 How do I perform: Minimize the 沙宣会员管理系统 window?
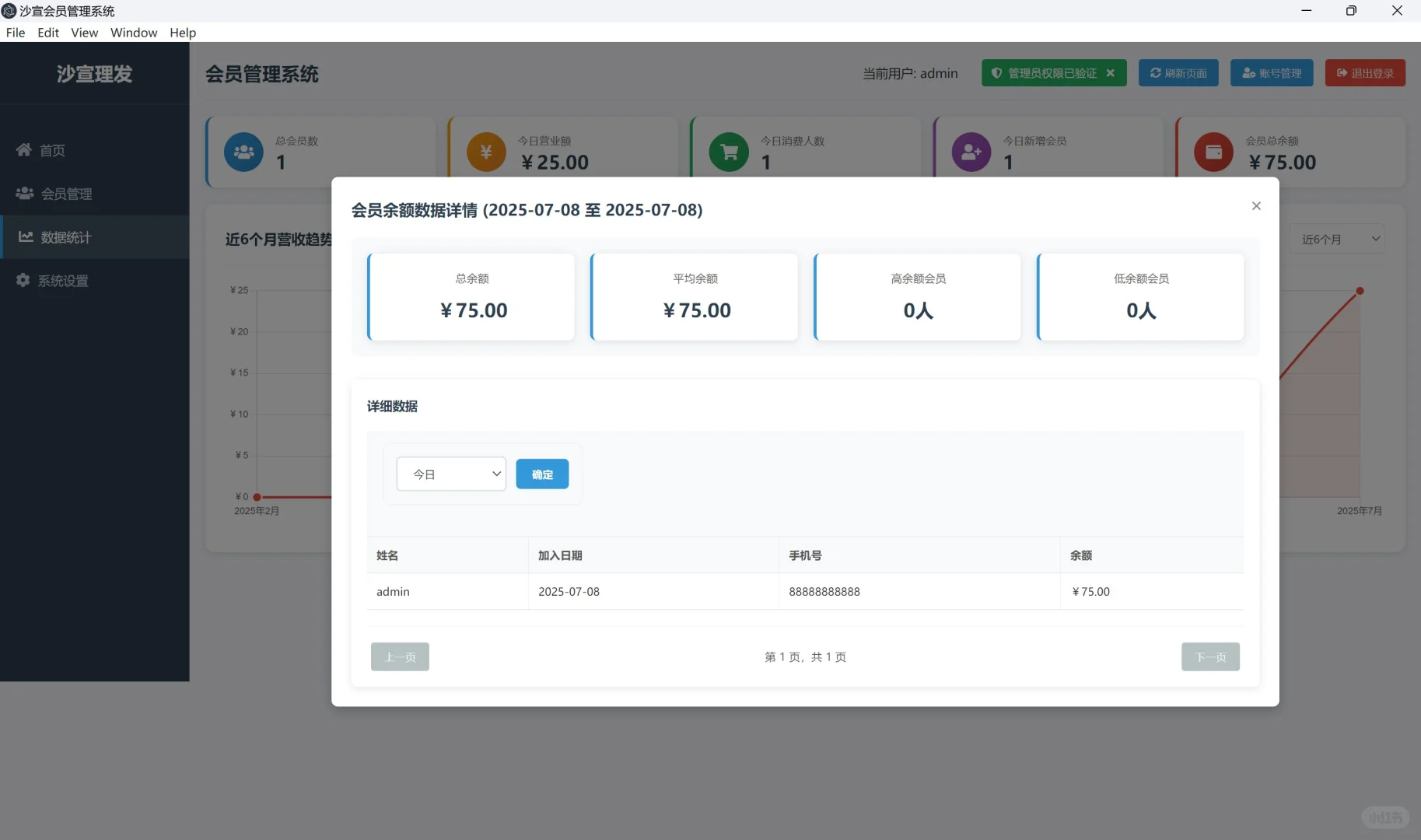click(1307, 11)
